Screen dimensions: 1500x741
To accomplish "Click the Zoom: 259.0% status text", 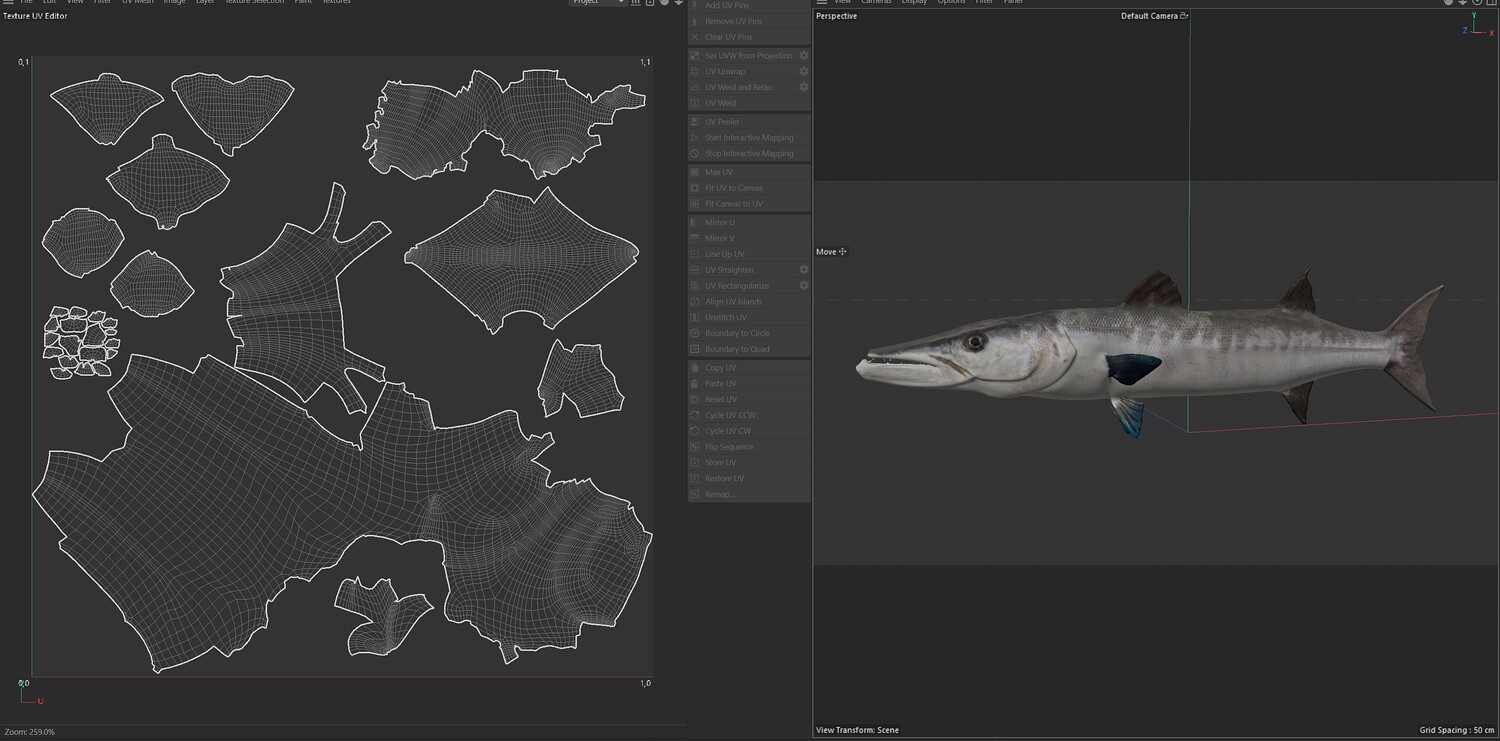I will [30, 732].
